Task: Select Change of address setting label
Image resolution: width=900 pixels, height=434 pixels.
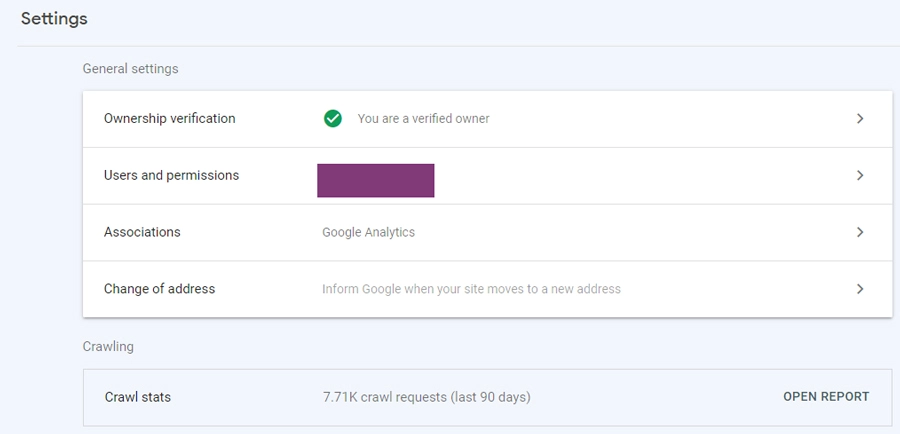Action: pyautogui.click(x=159, y=289)
